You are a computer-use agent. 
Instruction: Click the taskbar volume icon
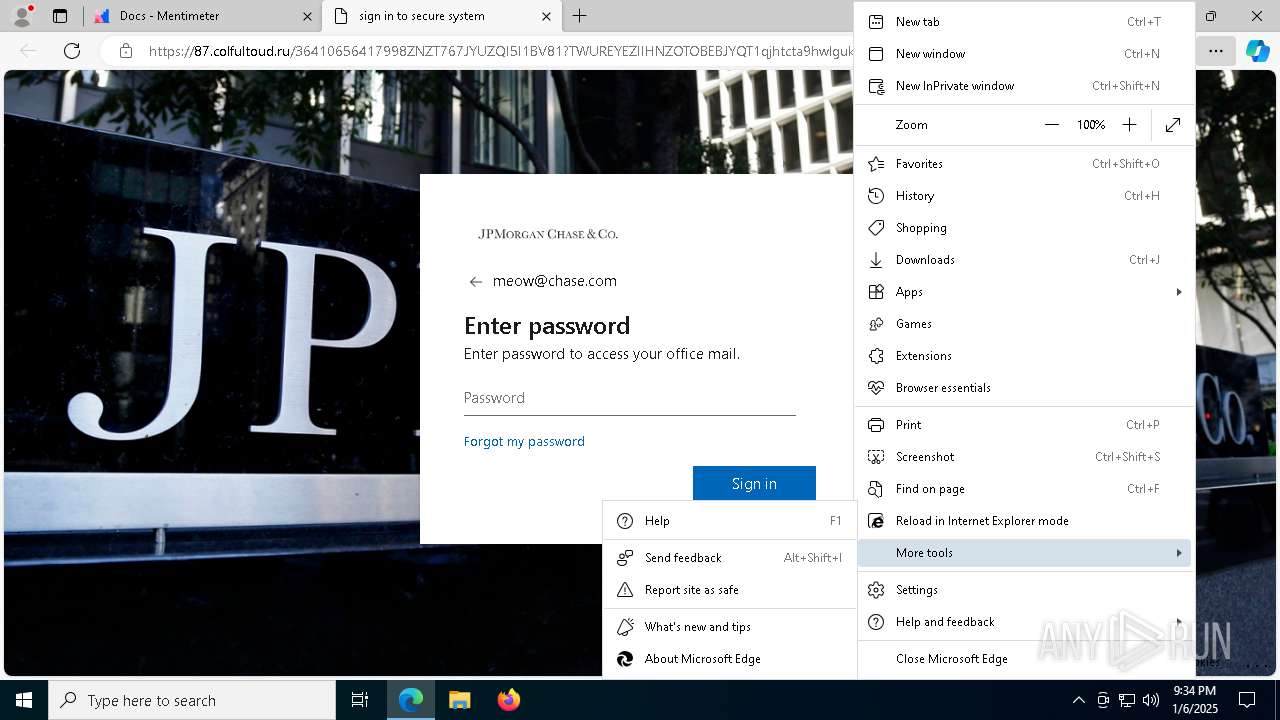pos(1151,700)
